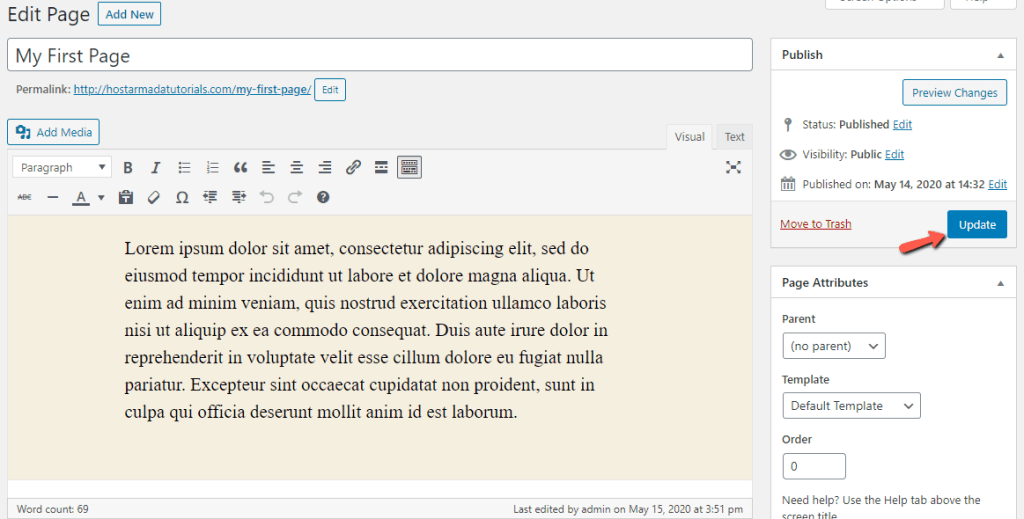The image size is (1024, 519).
Task: Click Add New page button
Action: coord(129,14)
